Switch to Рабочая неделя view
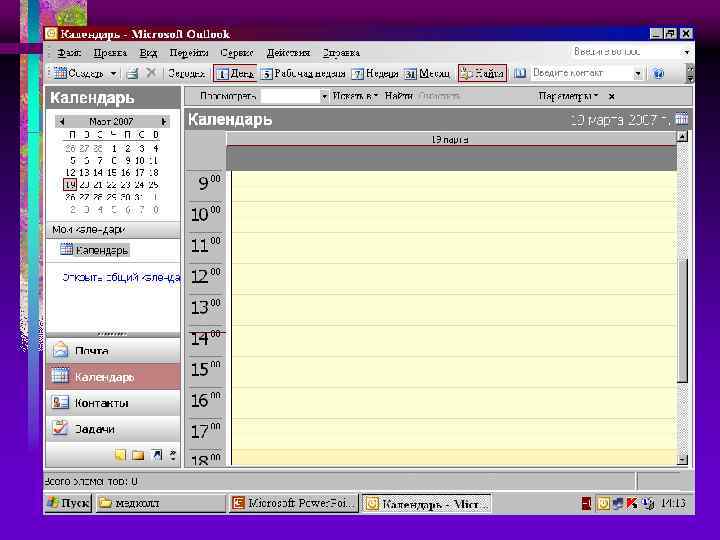 tap(304, 73)
